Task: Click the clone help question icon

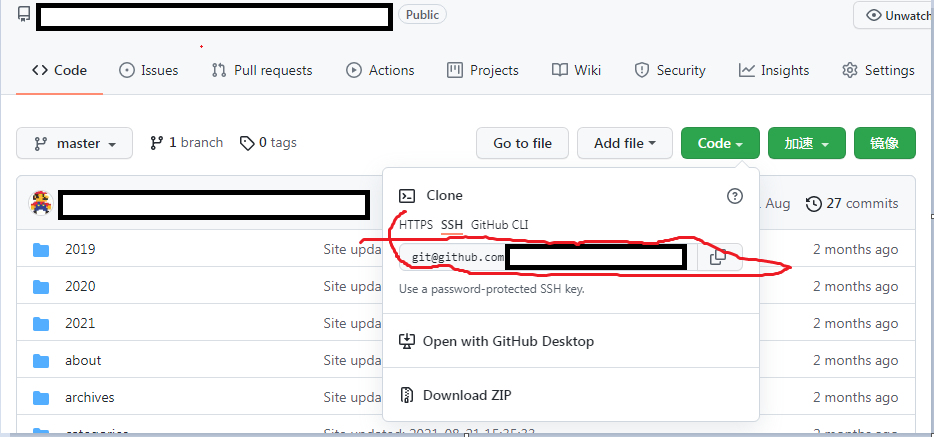Action: (735, 196)
